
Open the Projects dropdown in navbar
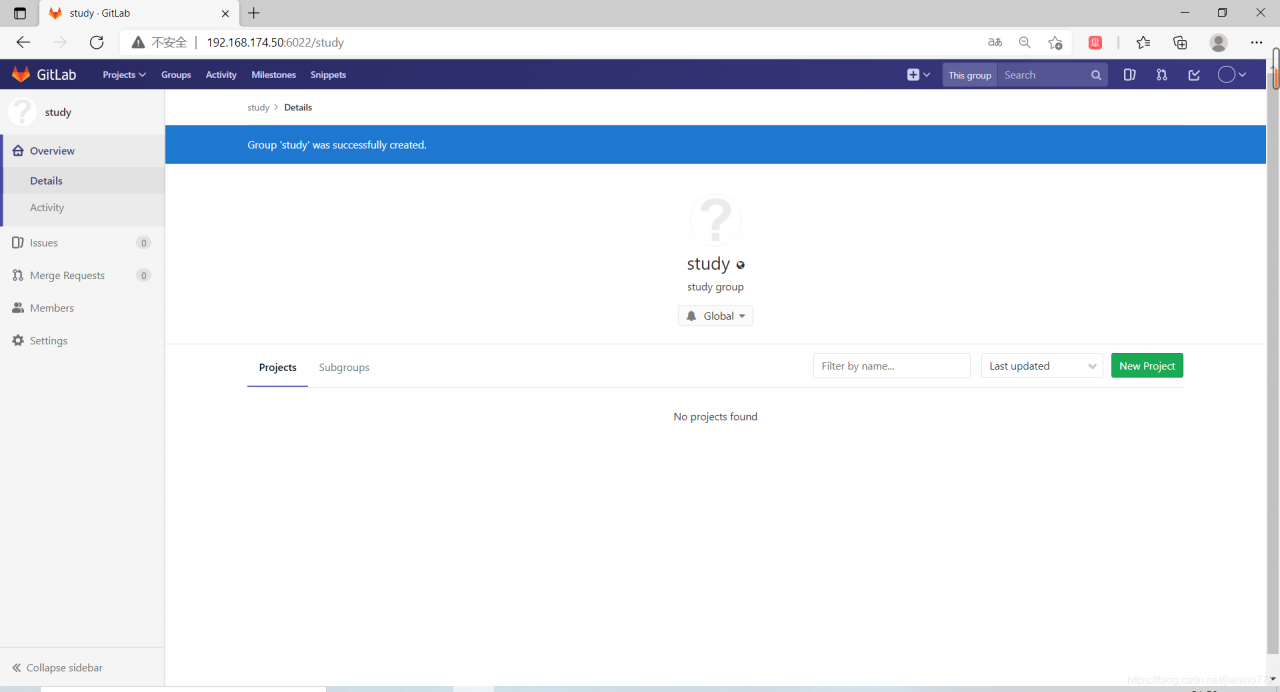pyautogui.click(x=124, y=75)
